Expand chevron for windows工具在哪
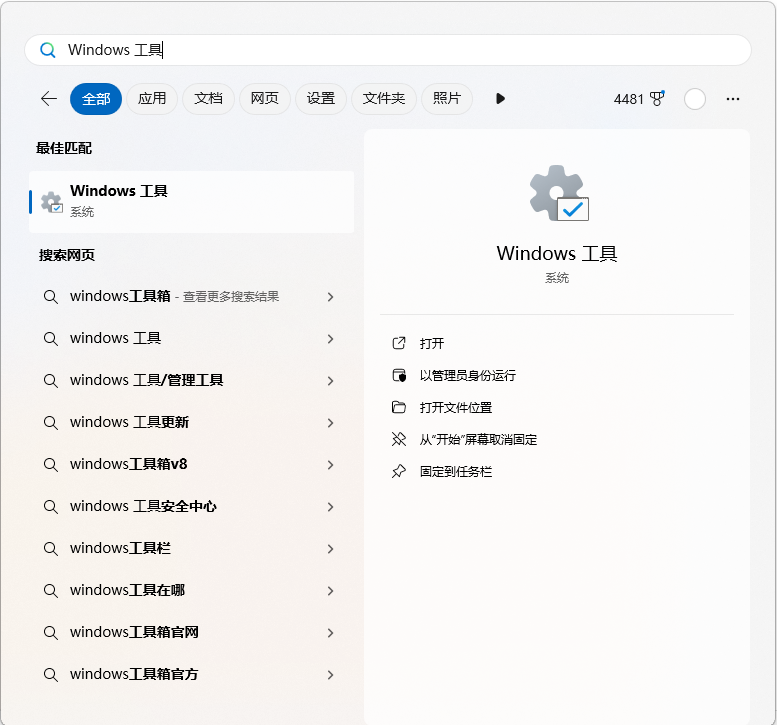The width and height of the screenshot is (777, 725). [x=331, y=591]
